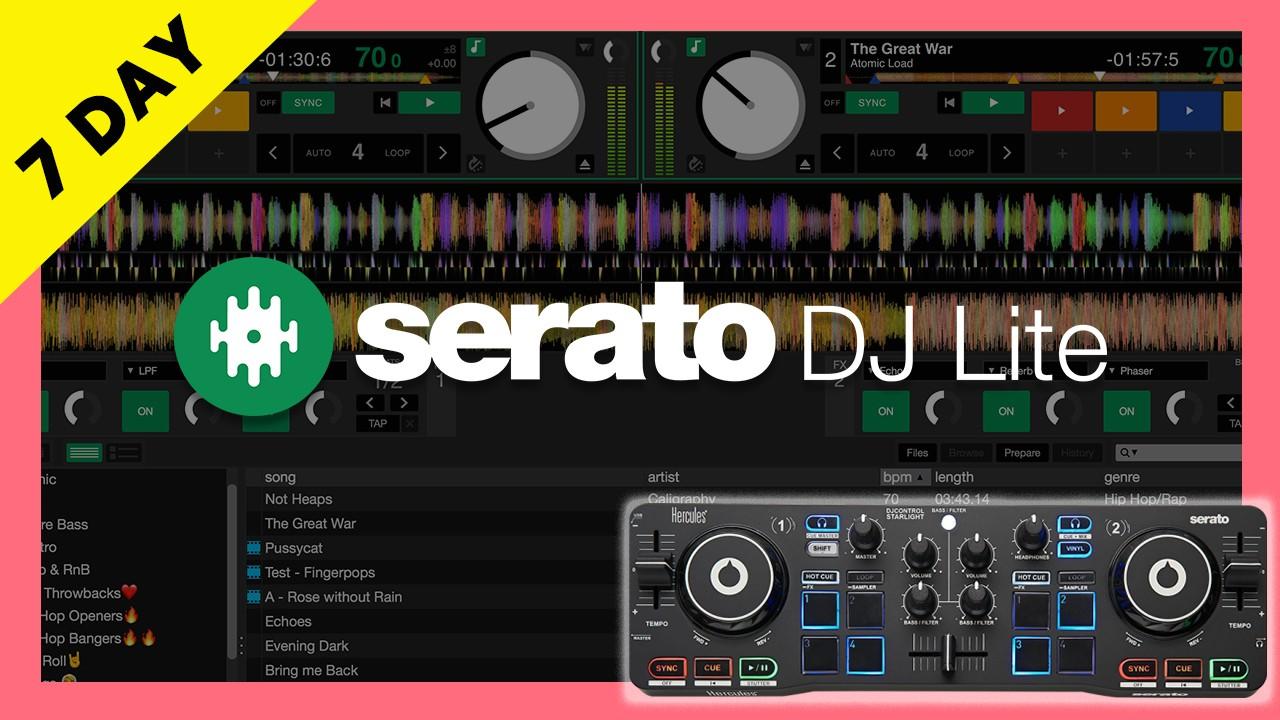Open the History panel

tap(1077, 453)
